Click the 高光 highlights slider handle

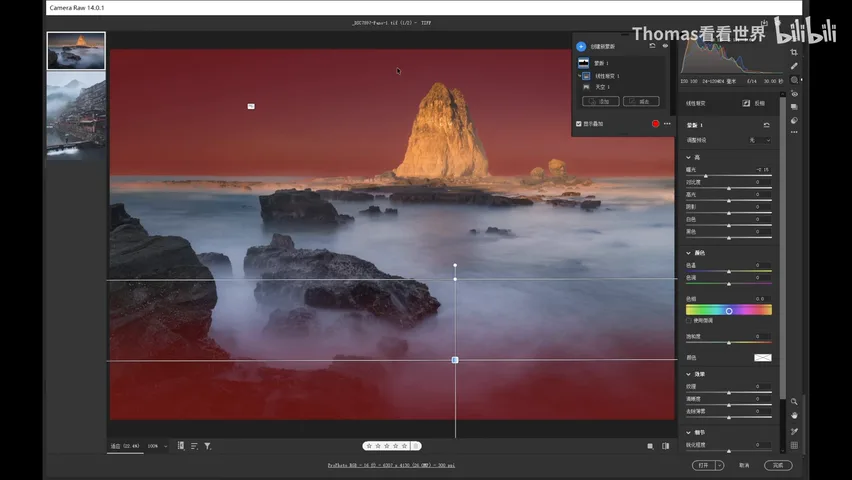pos(729,201)
